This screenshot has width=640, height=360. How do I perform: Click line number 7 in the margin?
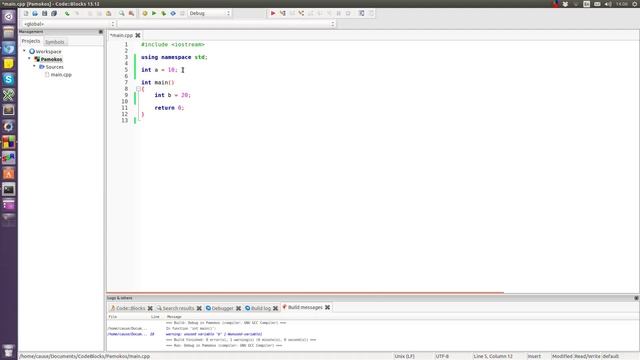[x=126, y=82]
